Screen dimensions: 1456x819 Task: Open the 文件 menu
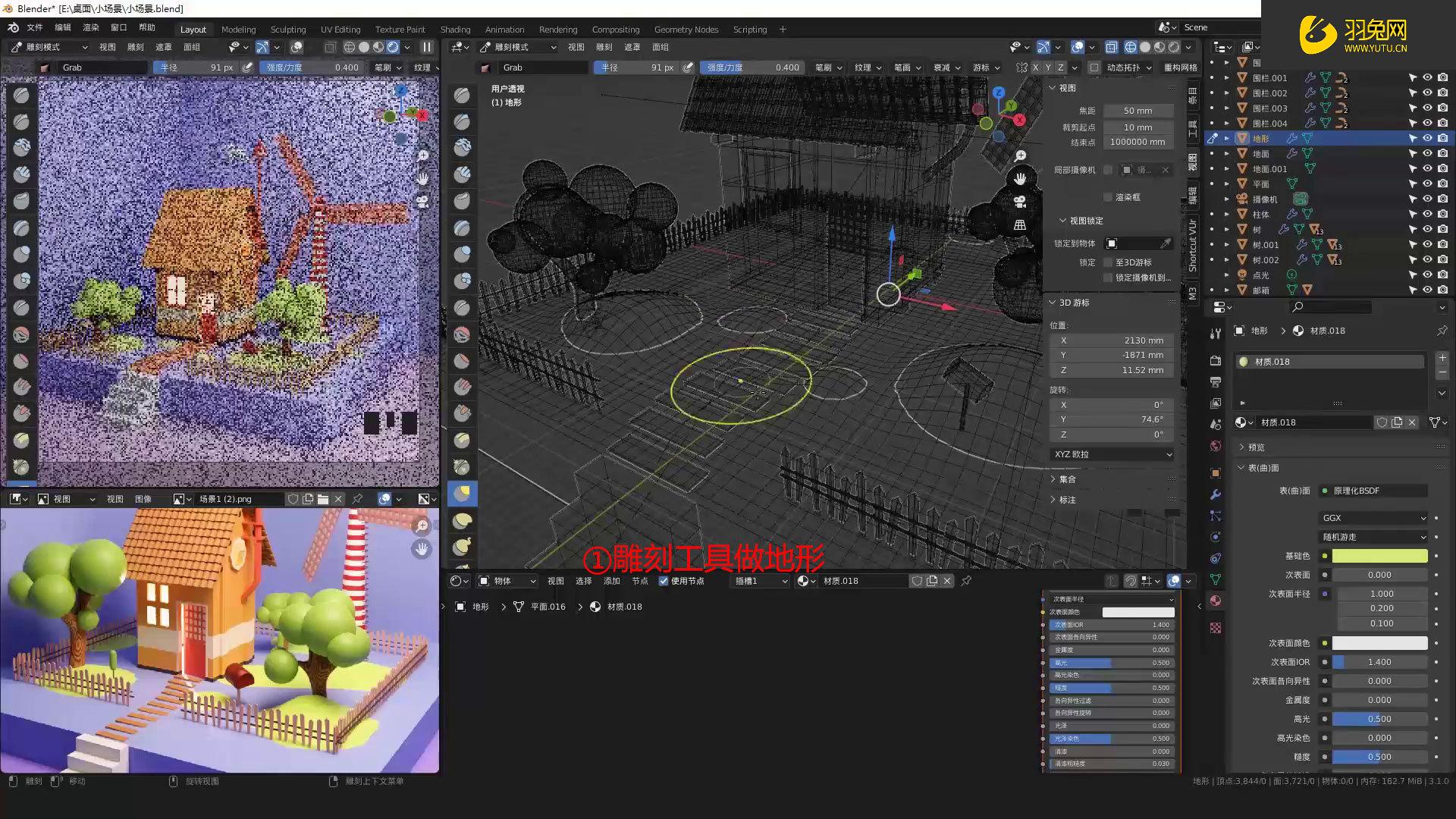tap(35, 27)
